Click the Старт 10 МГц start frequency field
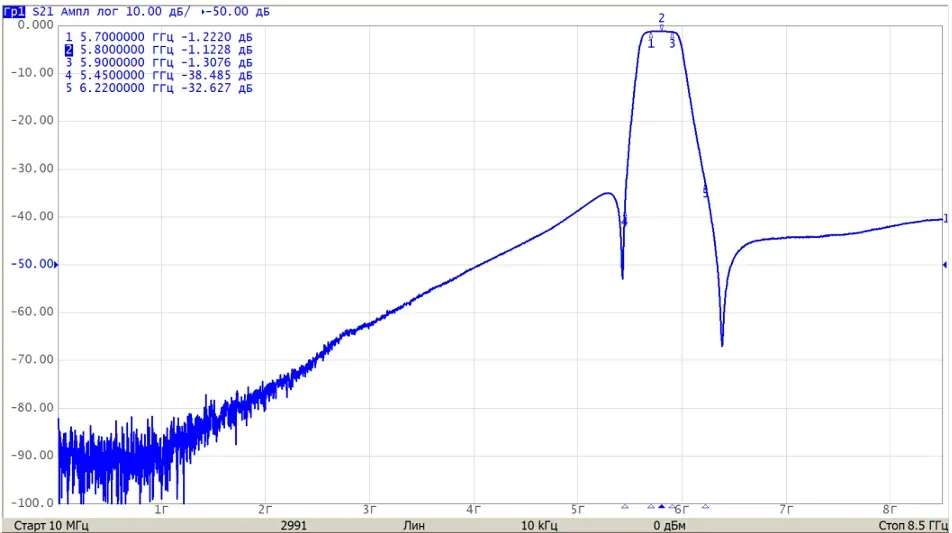The width and height of the screenshot is (952, 533). click(x=51, y=525)
